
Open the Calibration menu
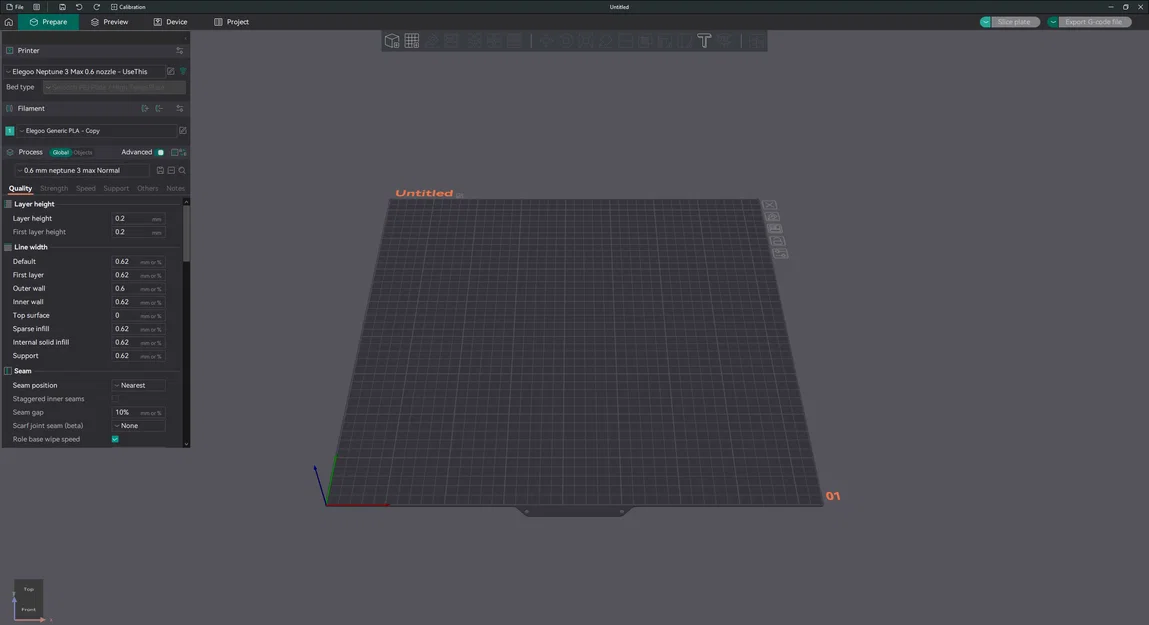coord(131,6)
